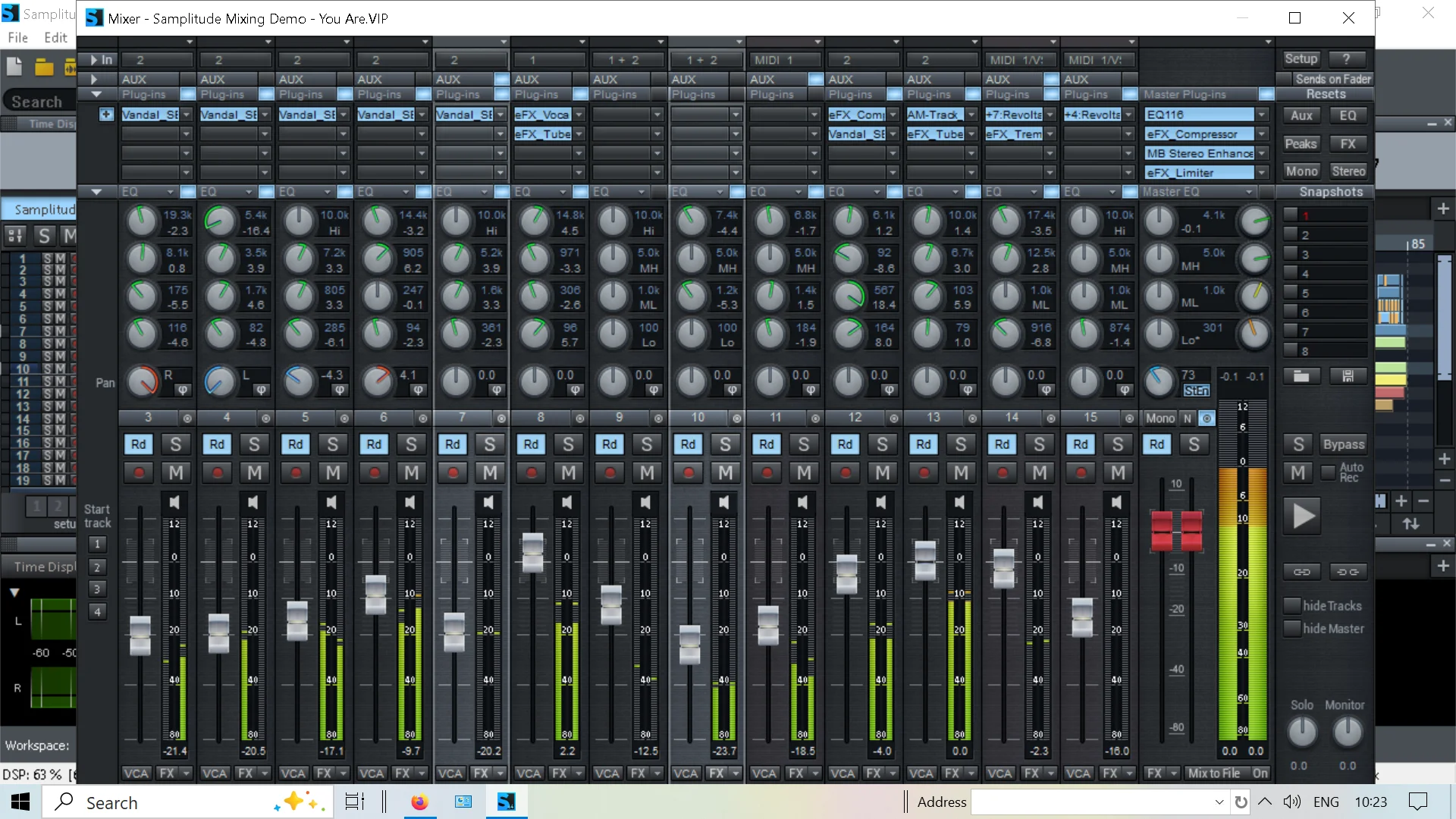
Task: Enable the hide Tracks checkbox
Action: [x=1292, y=605]
